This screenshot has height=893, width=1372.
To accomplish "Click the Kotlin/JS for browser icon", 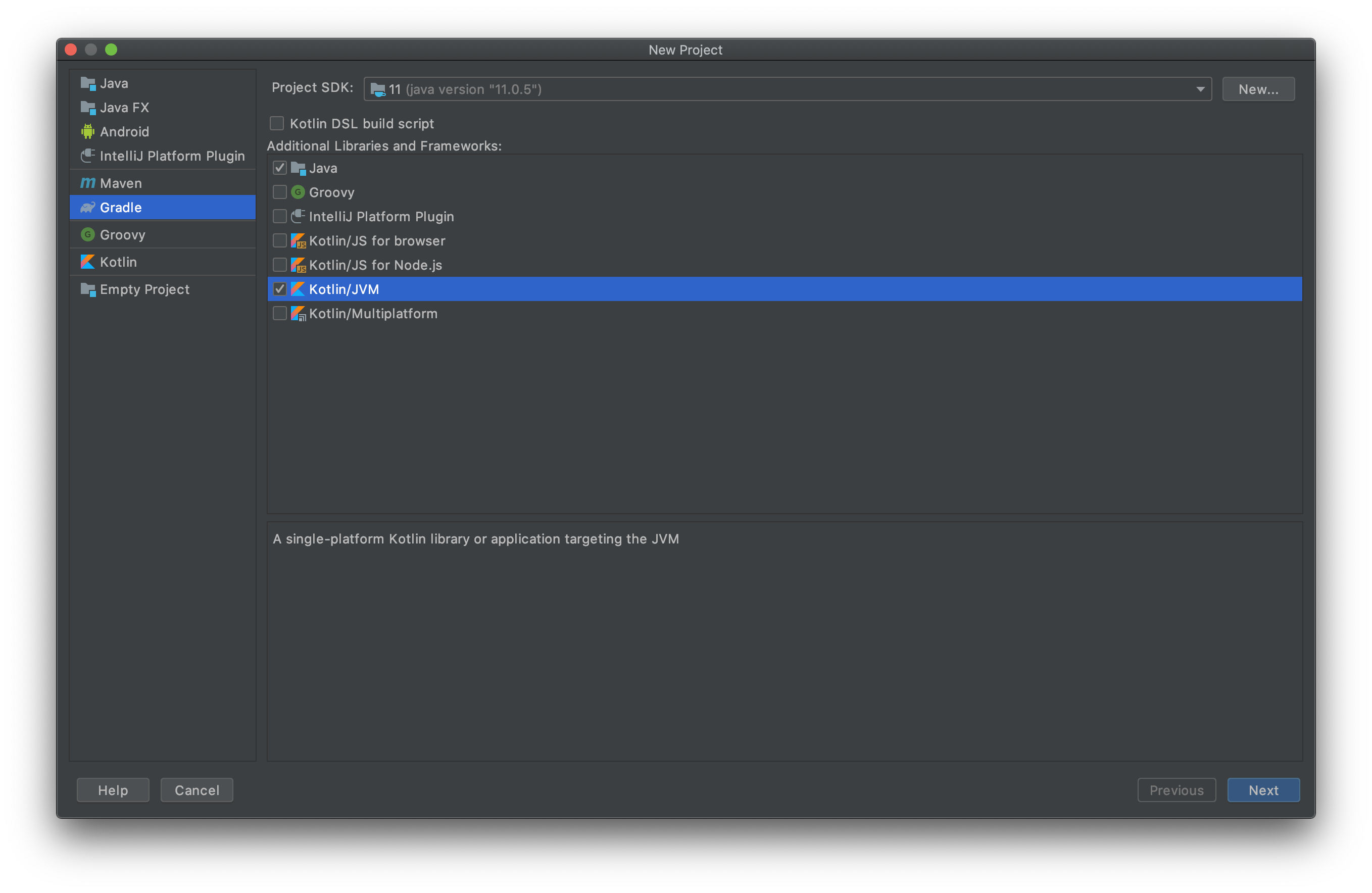I will coord(298,241).
